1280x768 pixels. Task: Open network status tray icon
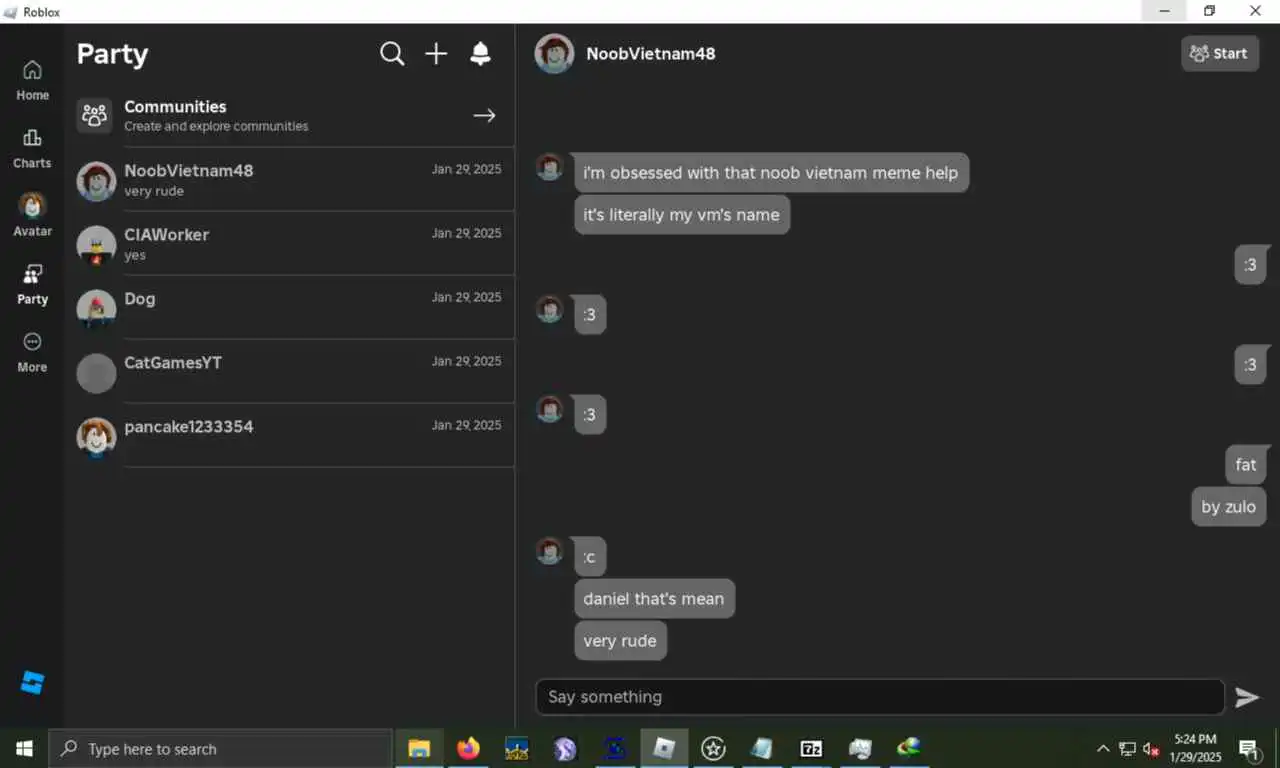pyautogui.click(x=1127, y=749)
